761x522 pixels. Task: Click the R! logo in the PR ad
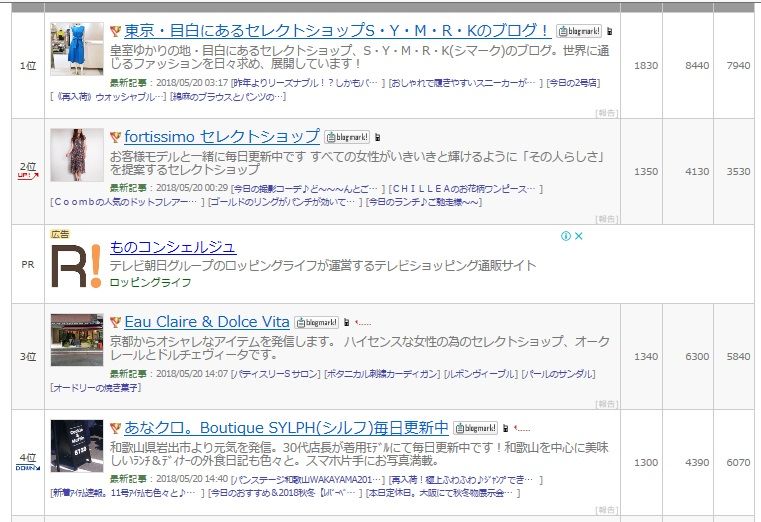(x=76, y=266)
